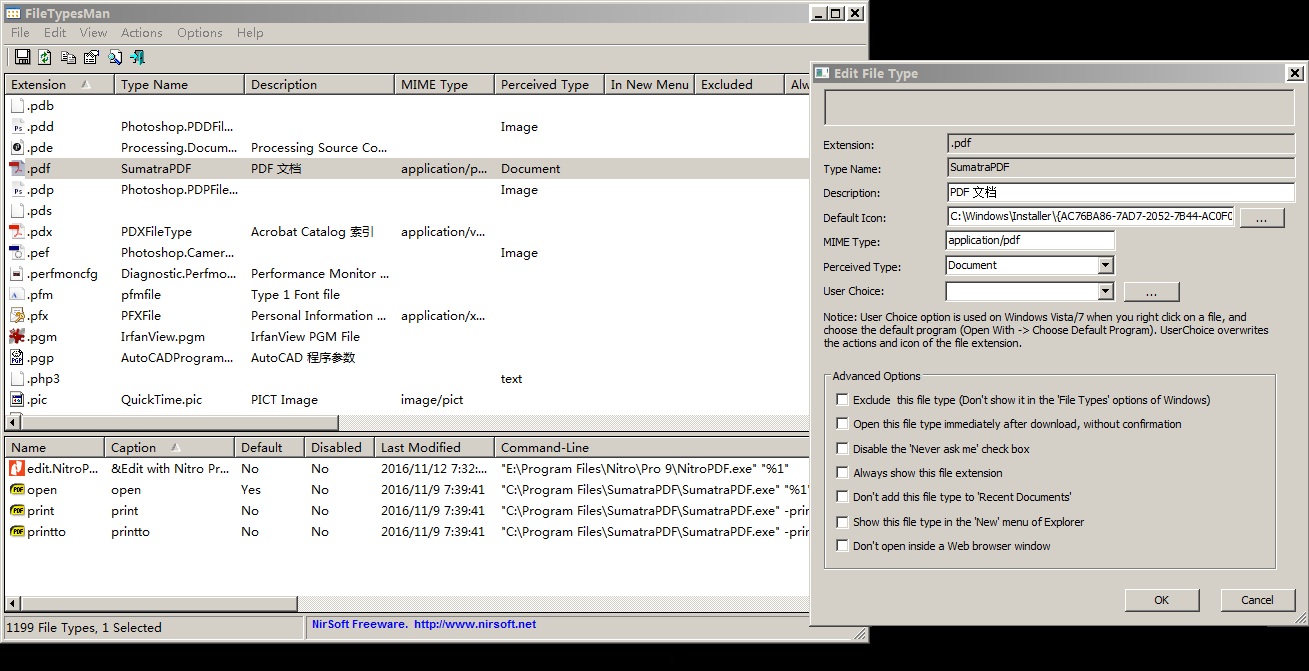Open the http://www.nirsoft.net link

(x=475, y=624)
